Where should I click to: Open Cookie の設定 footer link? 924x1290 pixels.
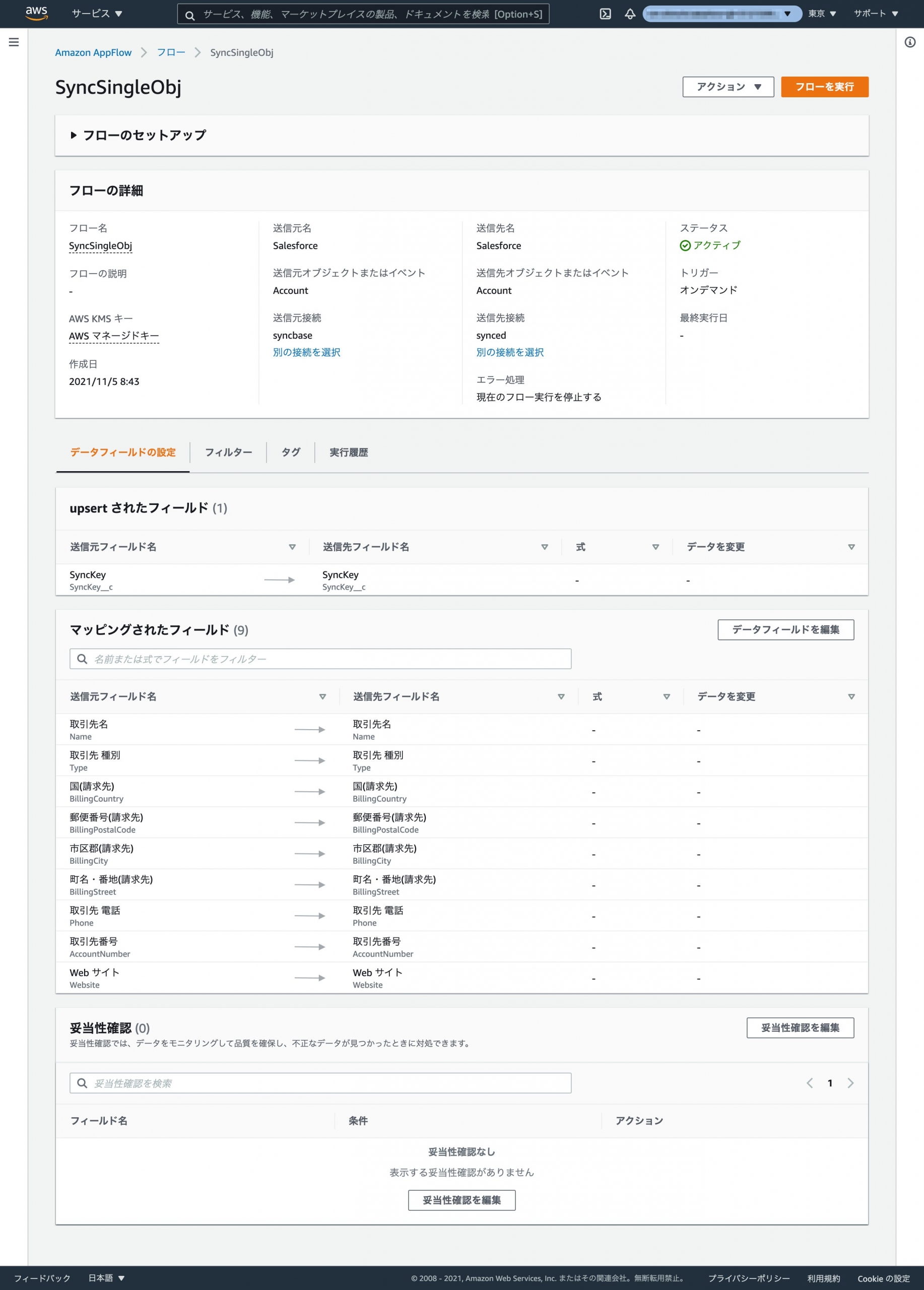(883, 1278)
